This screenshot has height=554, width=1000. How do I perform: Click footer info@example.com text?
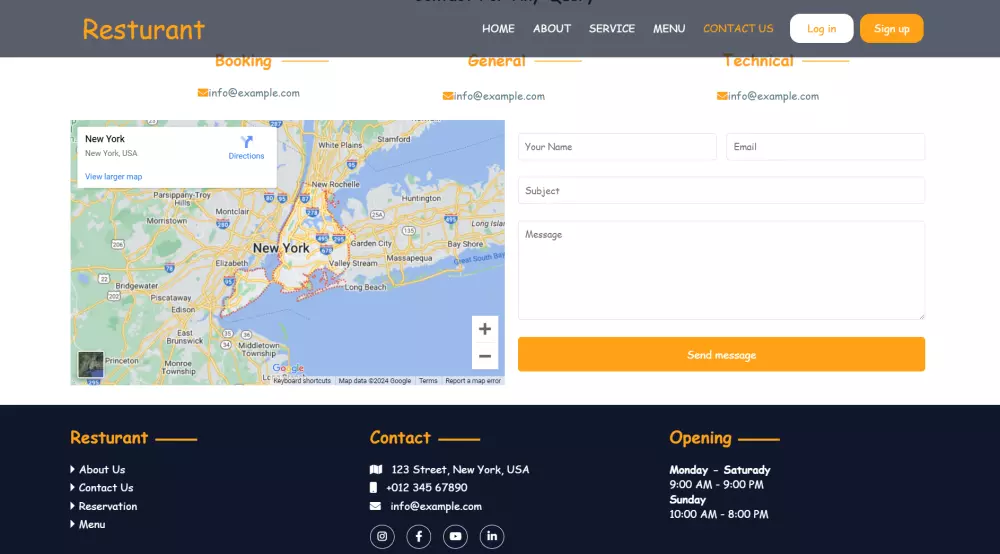[436, 506]
